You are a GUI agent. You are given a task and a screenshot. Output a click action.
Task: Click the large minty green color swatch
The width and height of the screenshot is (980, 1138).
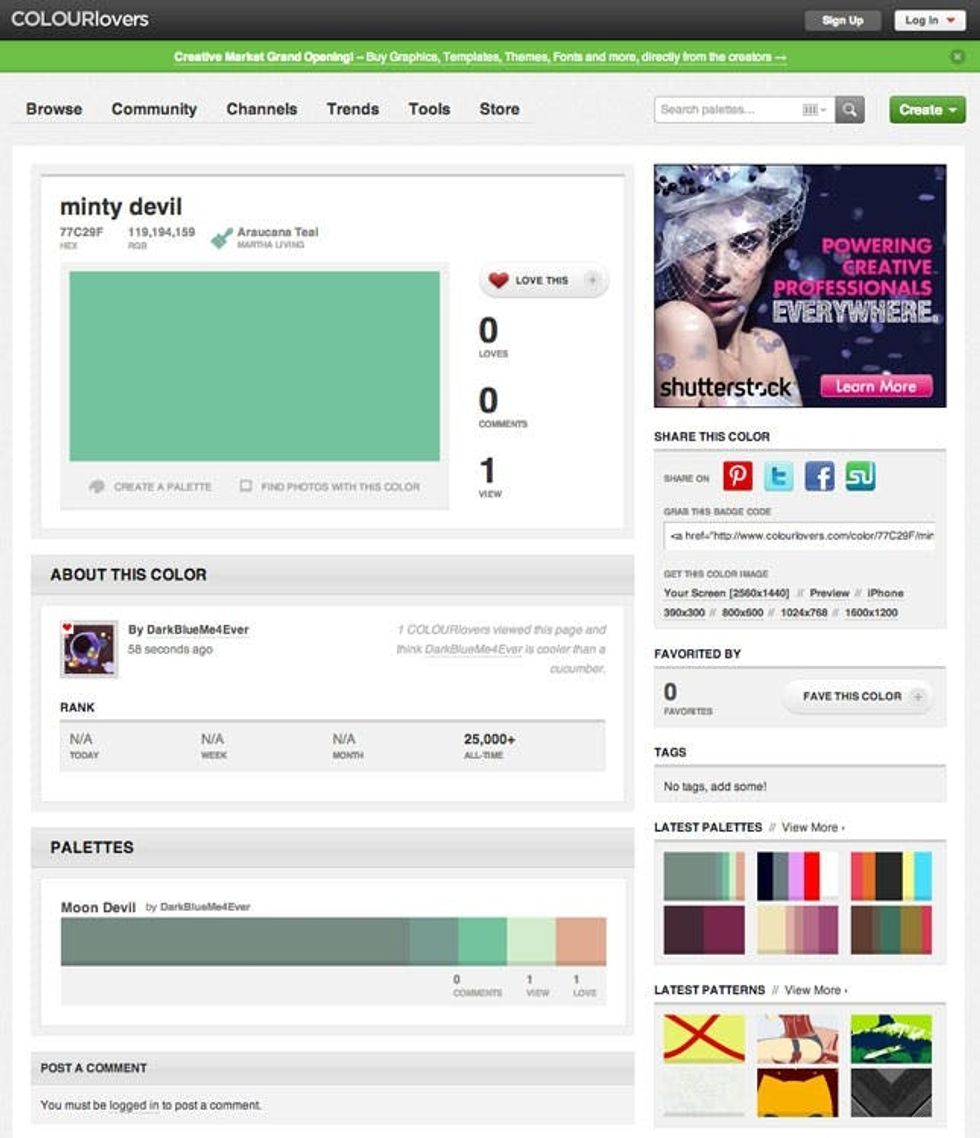tap(254, 366)
